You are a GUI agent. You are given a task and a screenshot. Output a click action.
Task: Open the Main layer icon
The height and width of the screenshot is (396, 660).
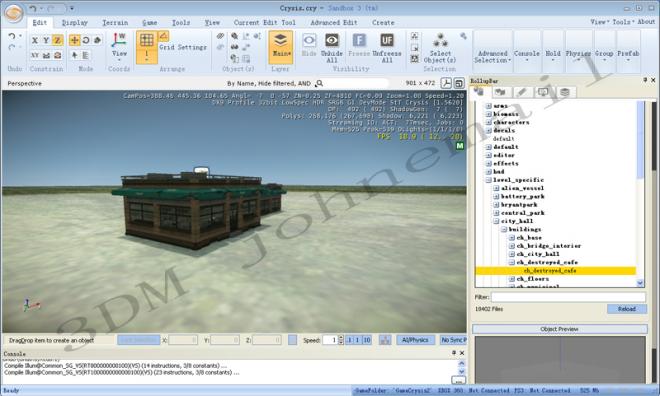coord(280,40)
